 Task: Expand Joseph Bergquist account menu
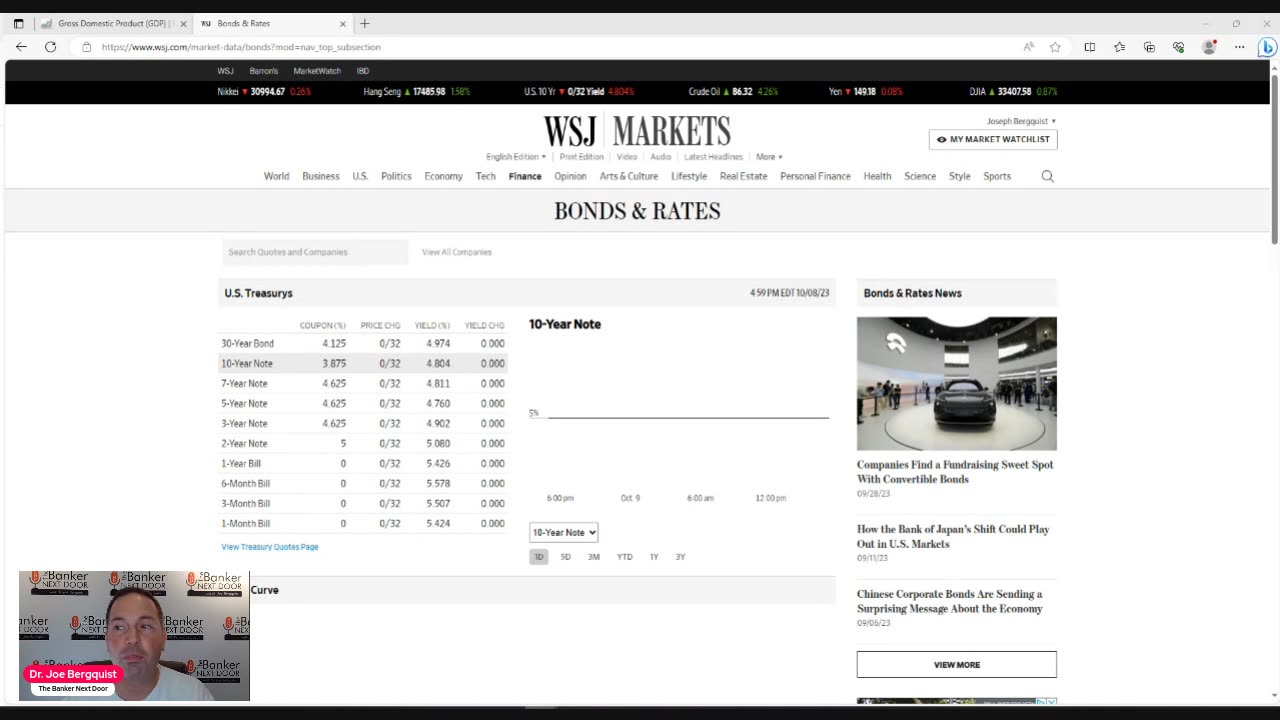tap(1021, 121)
